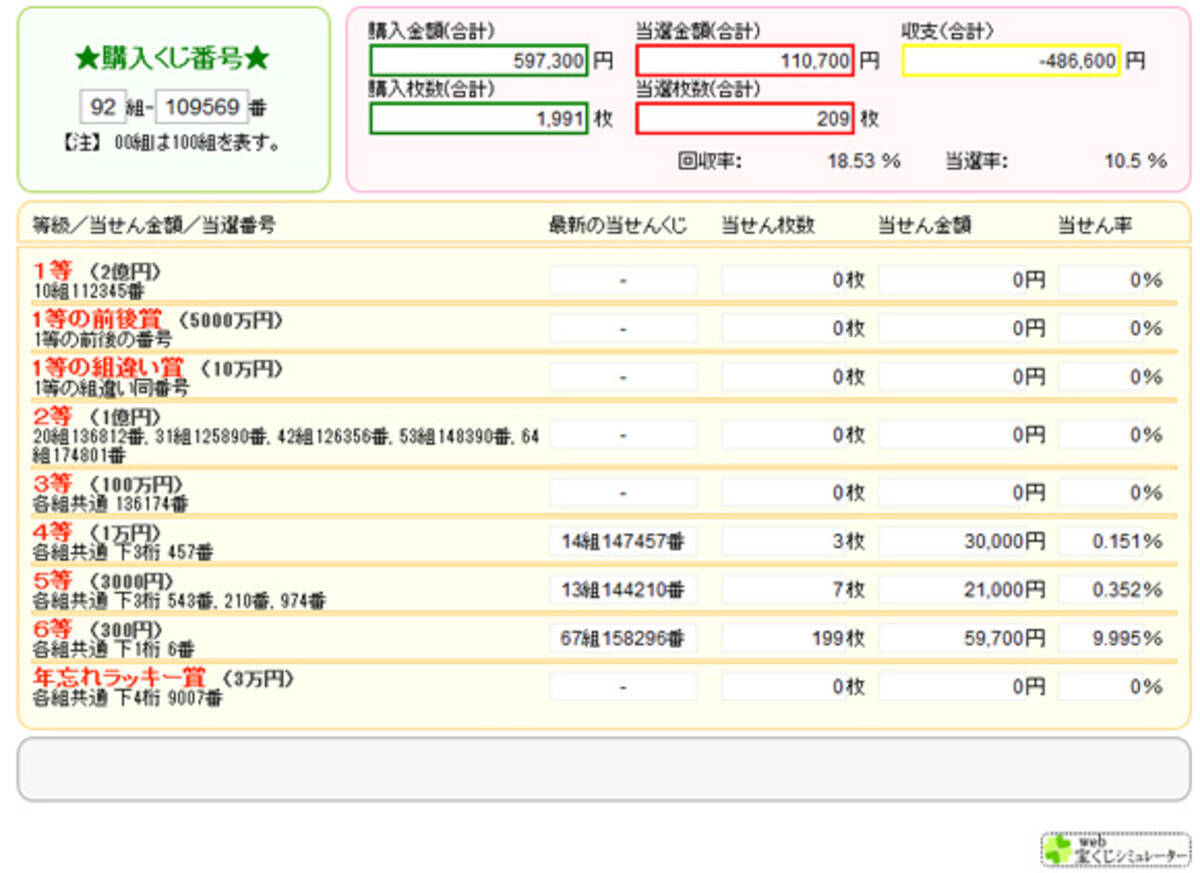1200x873 pixels.
Task: Select the 購入金額(合計) field
Action: (478, 61)
